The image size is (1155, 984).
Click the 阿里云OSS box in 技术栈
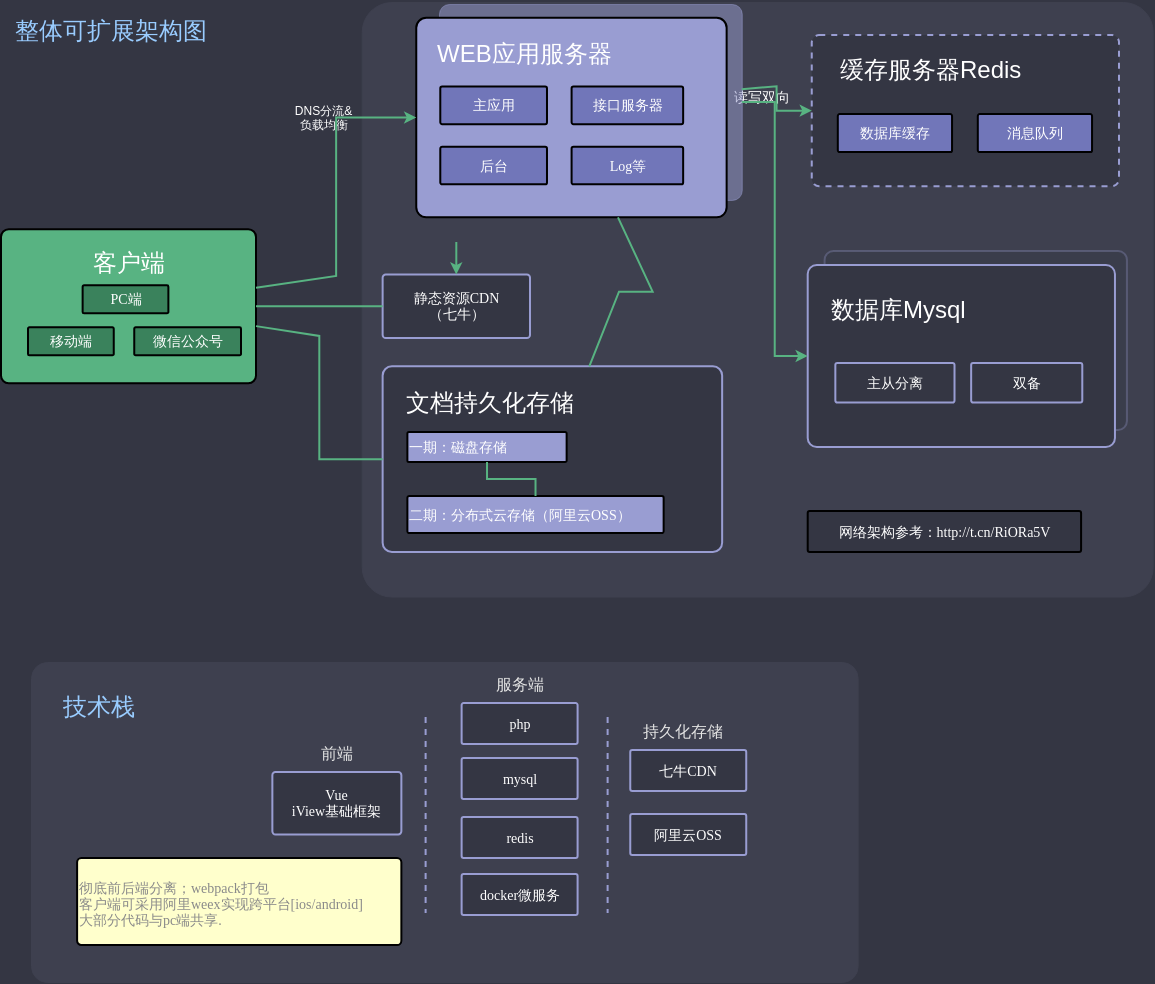pyautogui.click(x=688, y=834)
